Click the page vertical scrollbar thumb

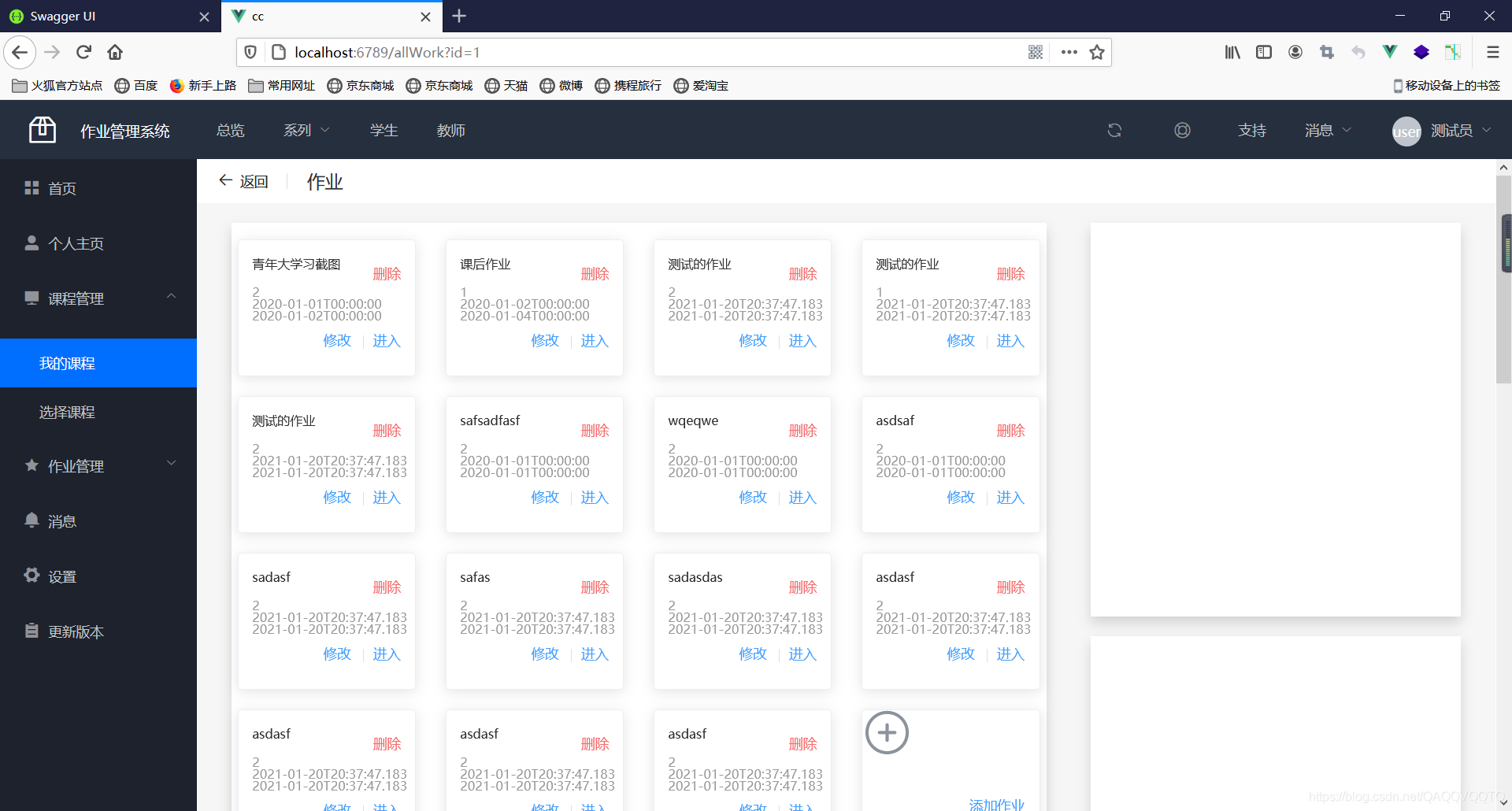[1503, 280]
